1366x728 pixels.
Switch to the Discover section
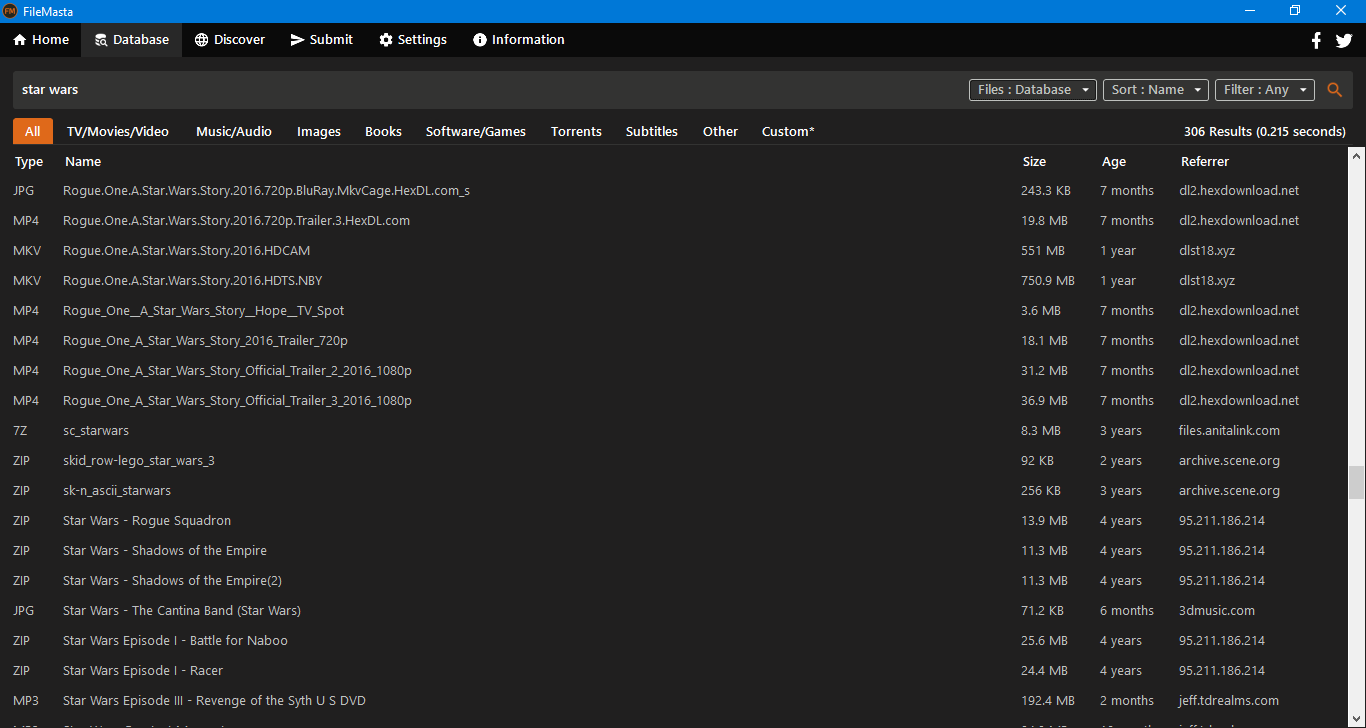point(230,40)
